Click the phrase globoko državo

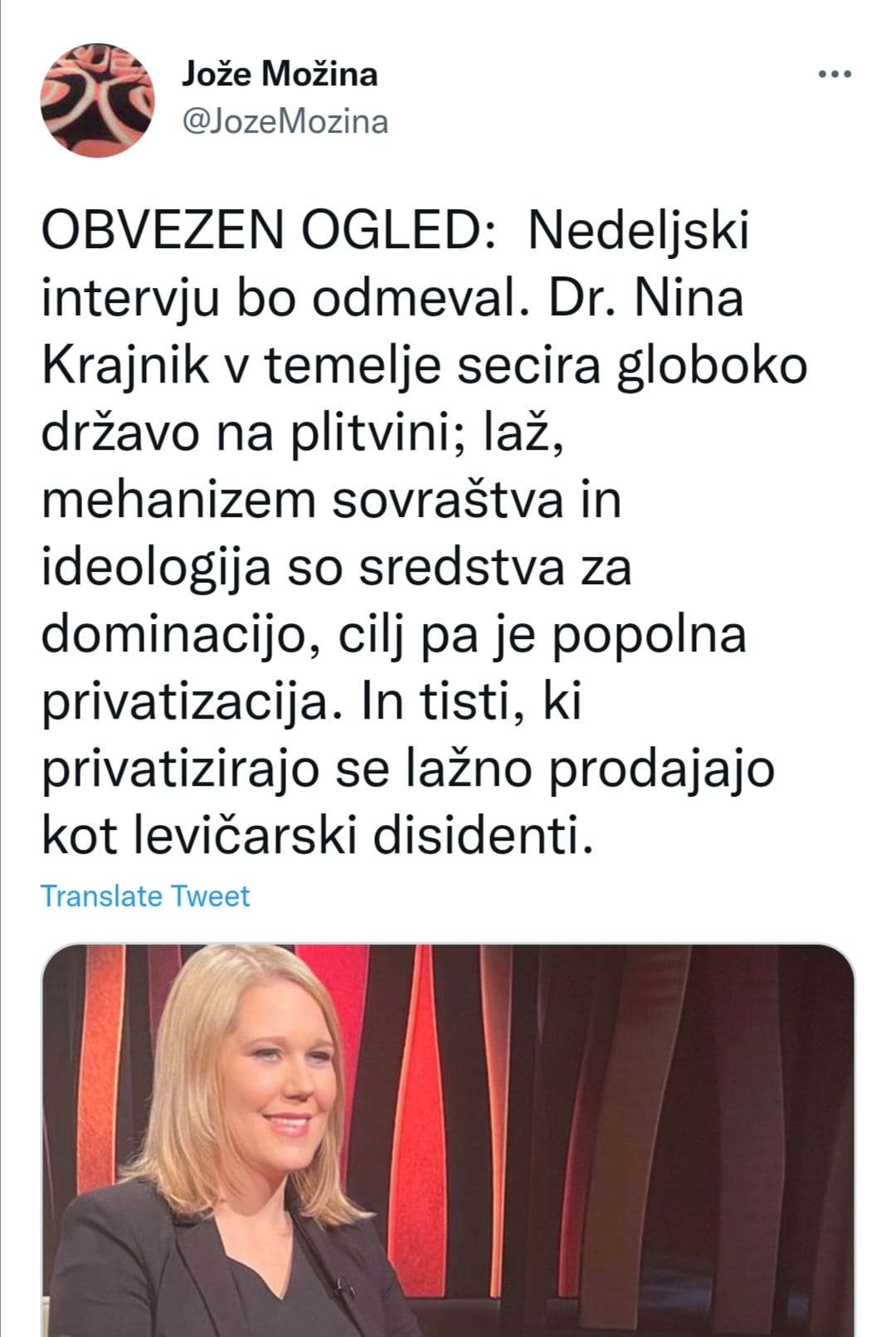[x=424, y=400]
